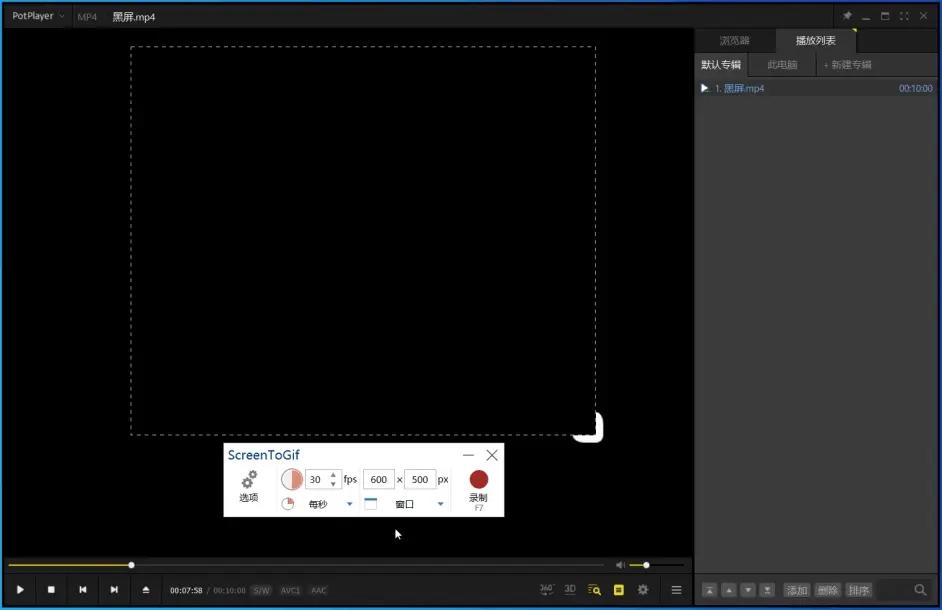The height and width of the screenshot is (610, 942).
Task: Move playlist item down
Action: coord(748,590)
